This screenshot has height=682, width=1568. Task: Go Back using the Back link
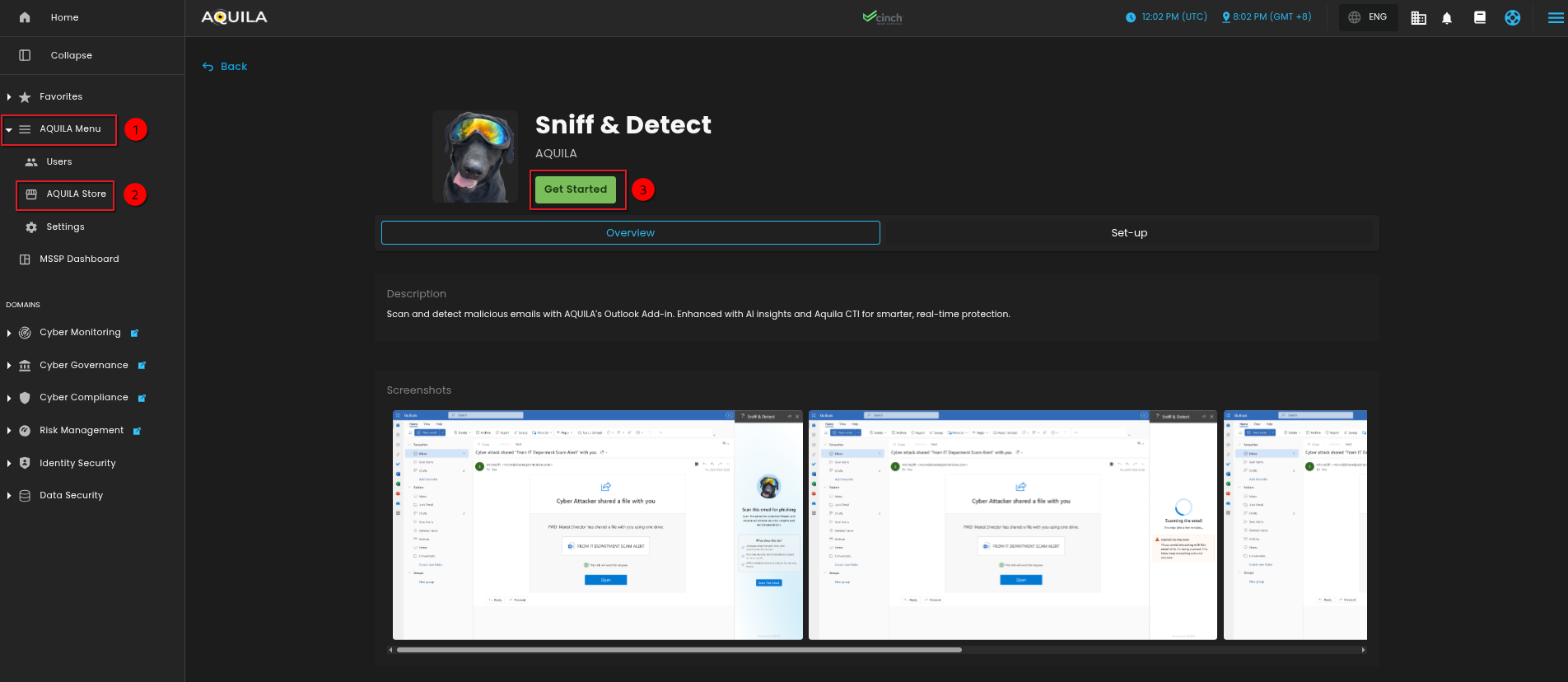225,67
